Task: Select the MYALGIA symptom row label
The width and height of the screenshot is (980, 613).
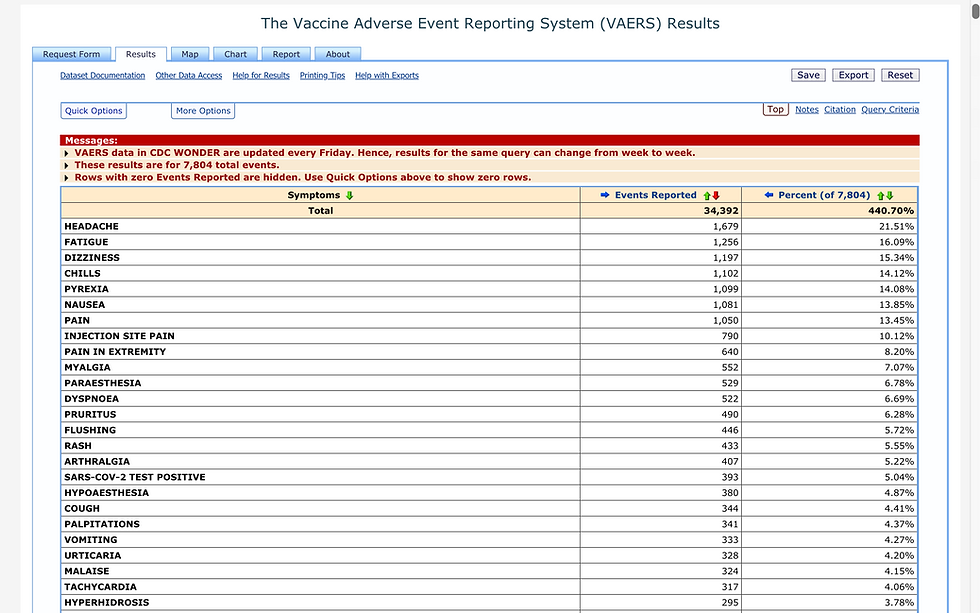Action: pyautogui.click(x=88, y=367)
